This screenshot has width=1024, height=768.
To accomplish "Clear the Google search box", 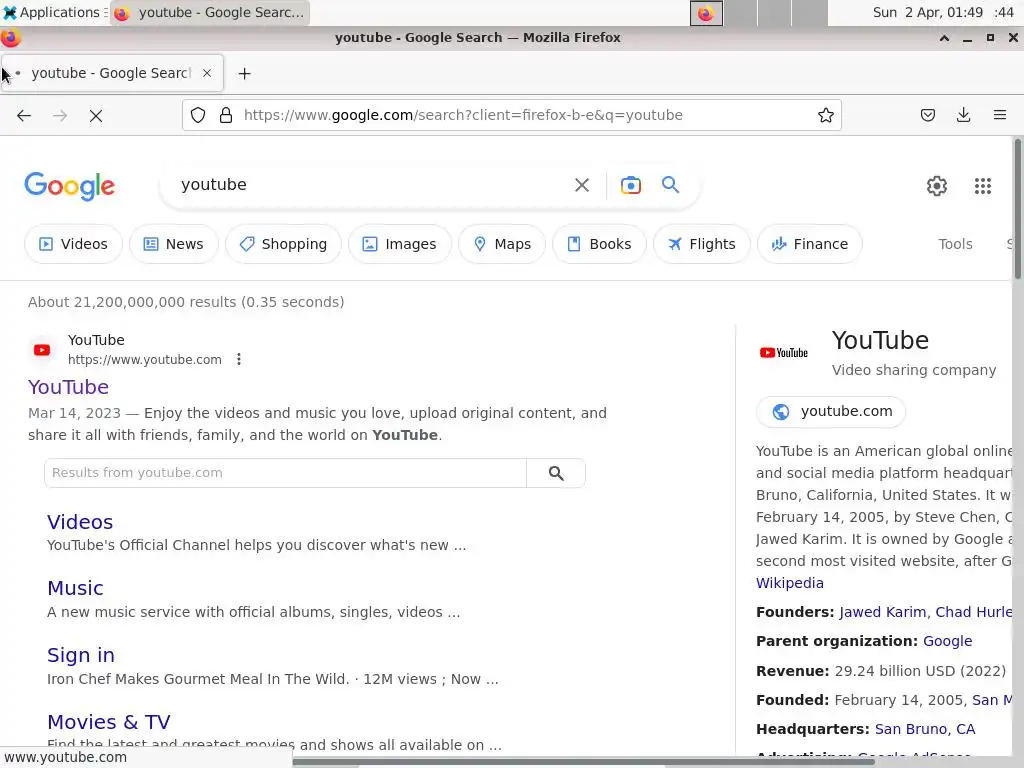I will coord(582,185).
